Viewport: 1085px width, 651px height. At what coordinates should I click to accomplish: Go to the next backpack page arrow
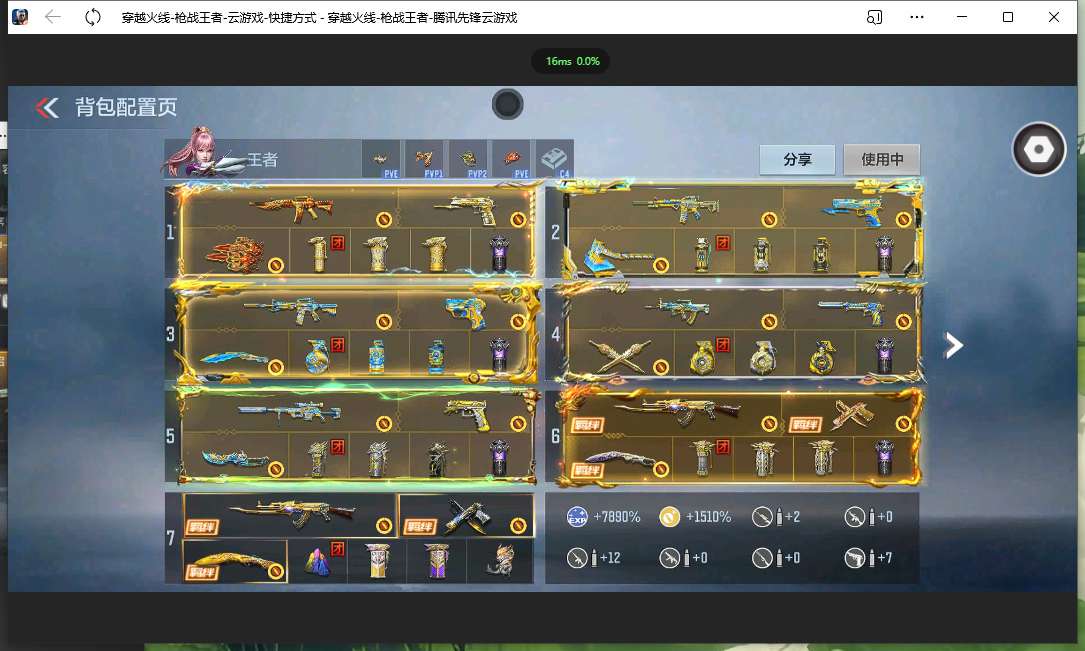pyautogui.click(x=954, y=345)
